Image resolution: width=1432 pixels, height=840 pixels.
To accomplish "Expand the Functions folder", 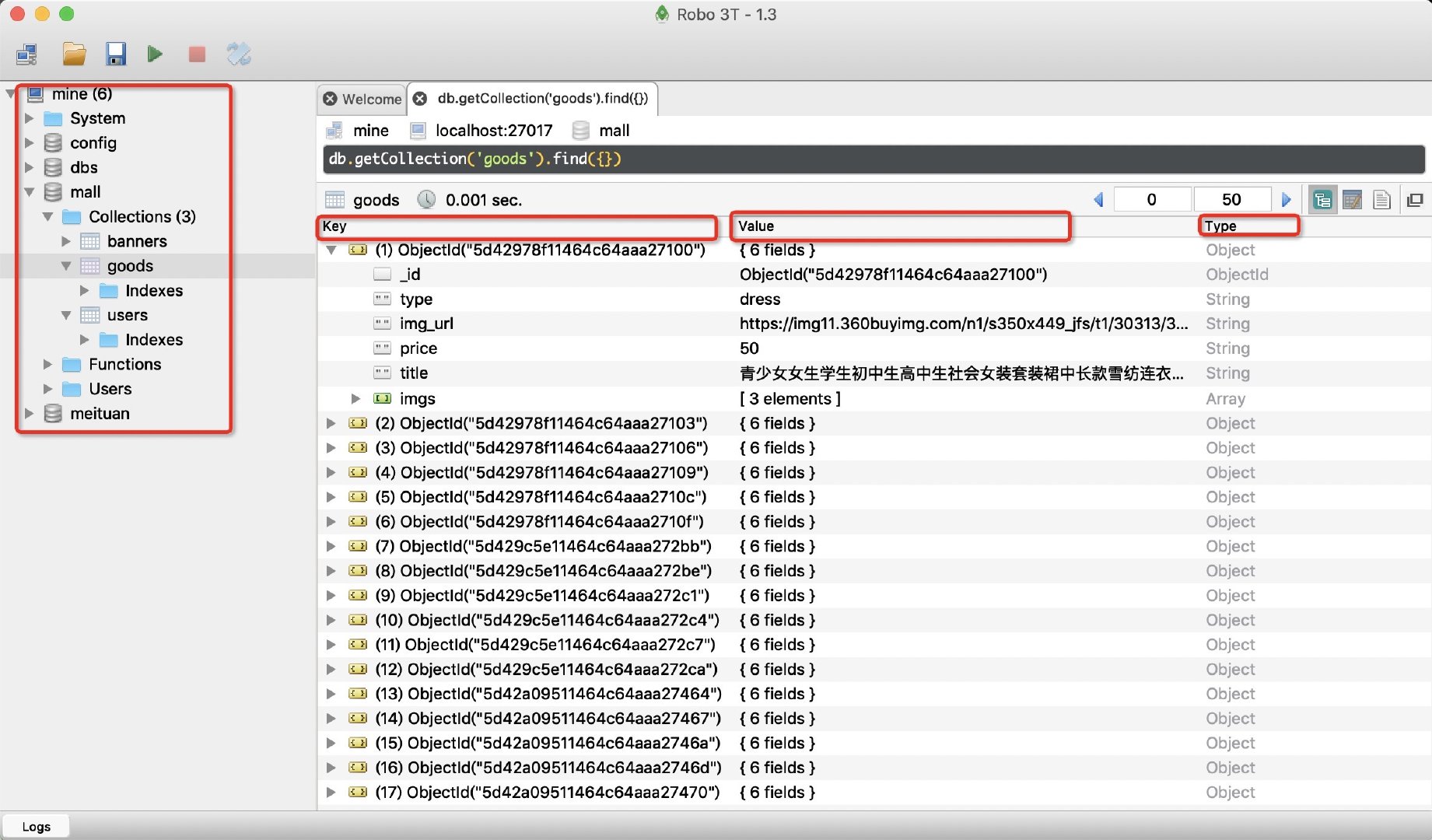I will pos(48,364).
